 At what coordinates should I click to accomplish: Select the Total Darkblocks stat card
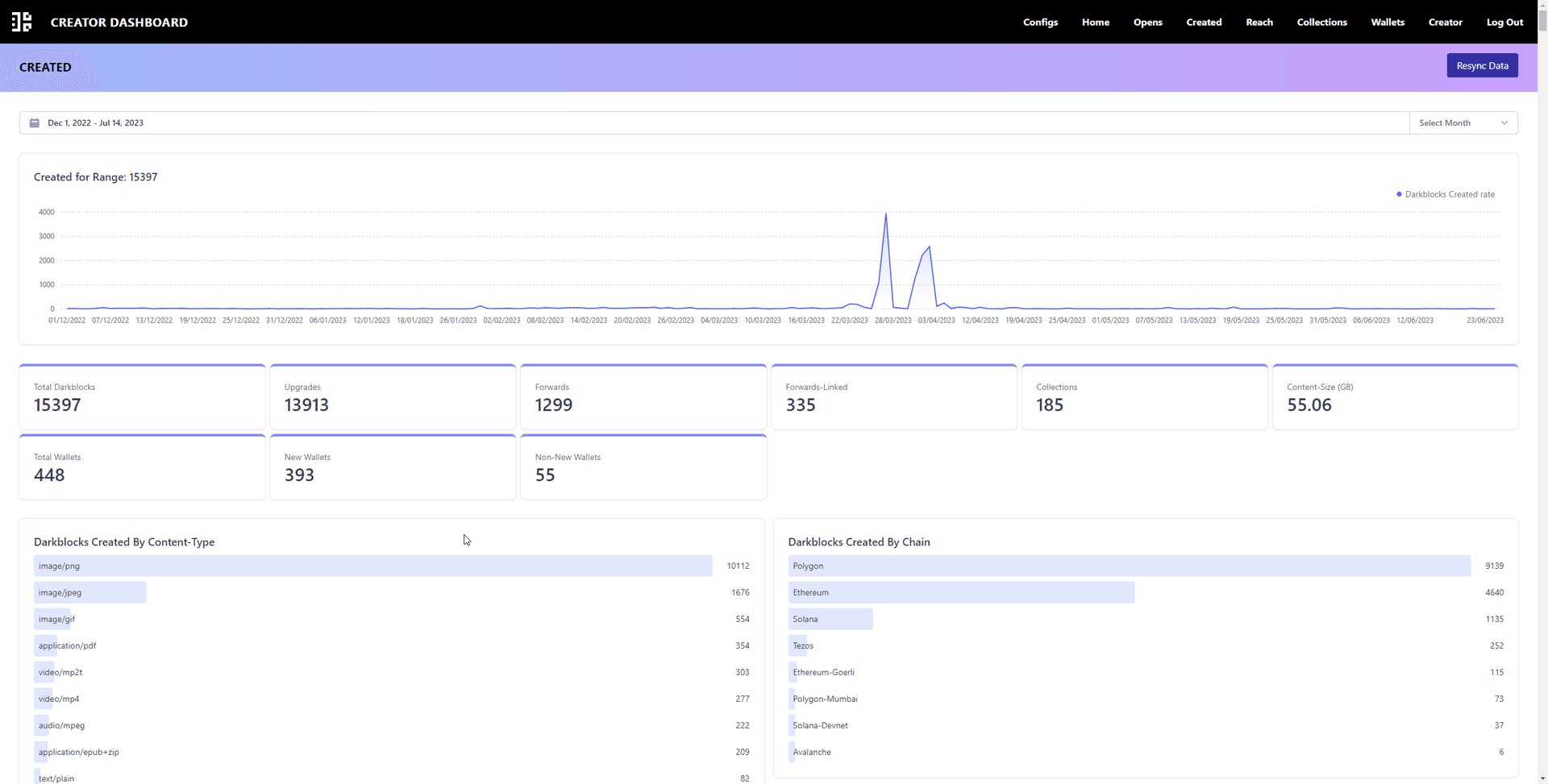pyautogui.click(x=142, y=397)
